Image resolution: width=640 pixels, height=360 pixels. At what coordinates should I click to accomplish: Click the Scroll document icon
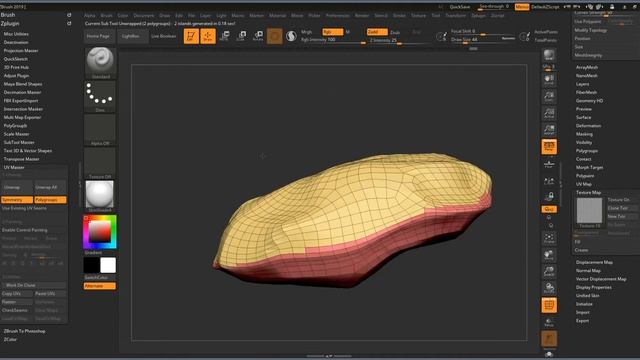click(x=549, y=79)
